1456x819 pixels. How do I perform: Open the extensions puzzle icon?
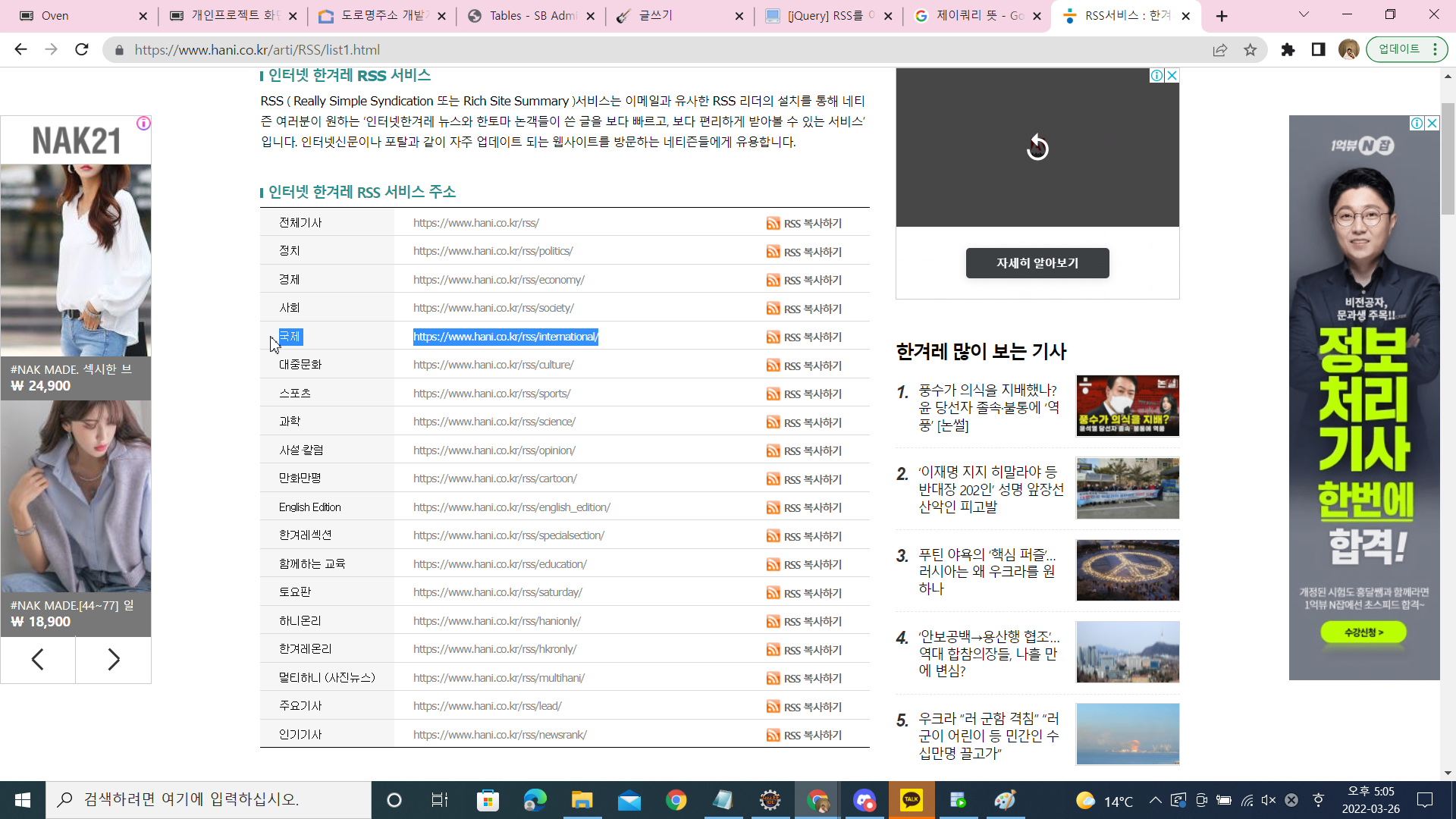[1288, 50]
